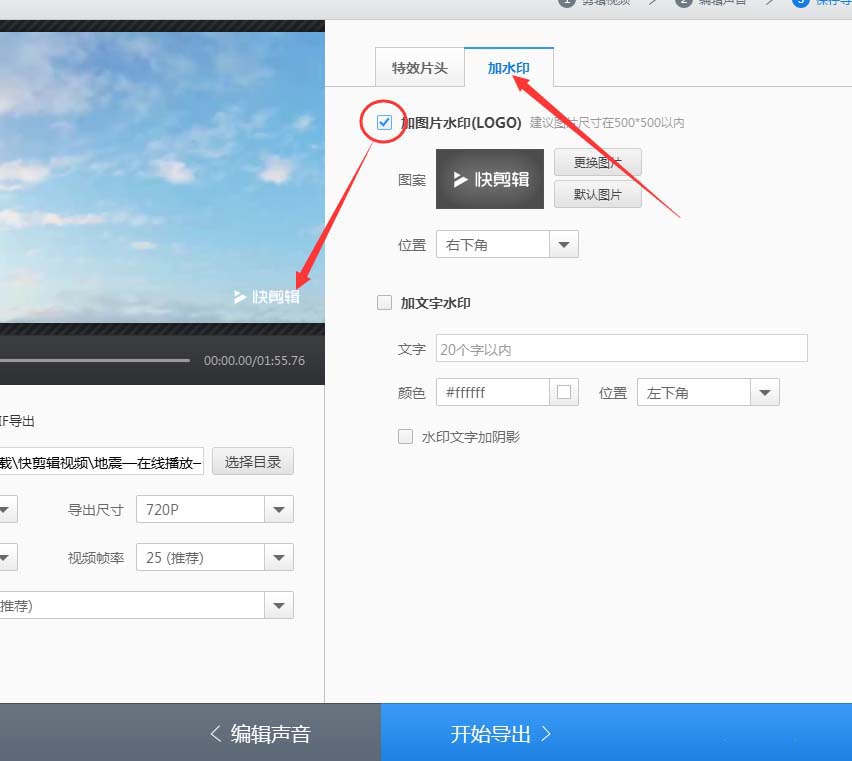Click the white color swatch beside #ffffff
This screenshot has width=852, height=761.
(x=565, y=392)
